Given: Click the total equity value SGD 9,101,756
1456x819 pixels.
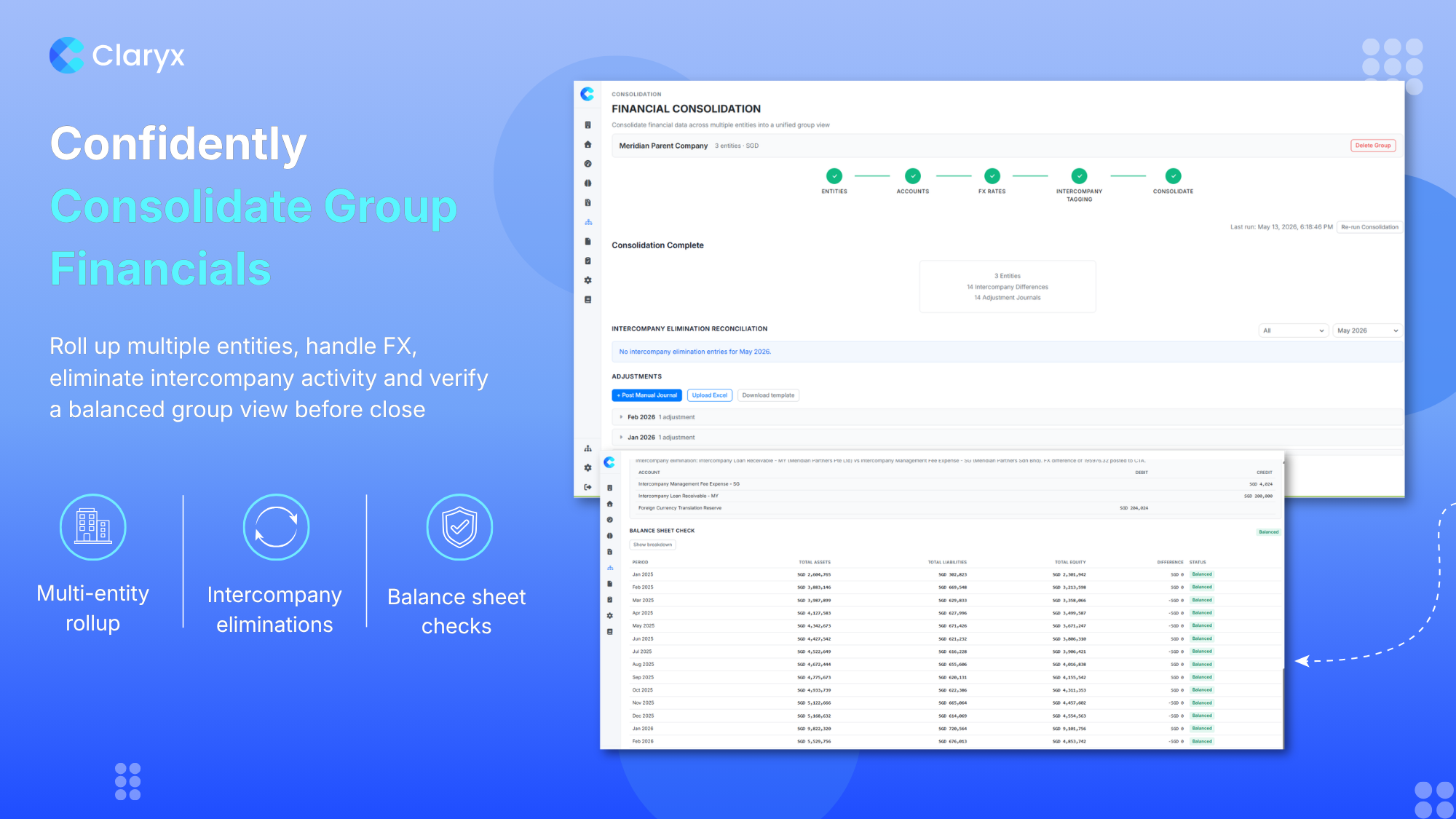Looking at the screenshot, I should tap(1069, 729).
